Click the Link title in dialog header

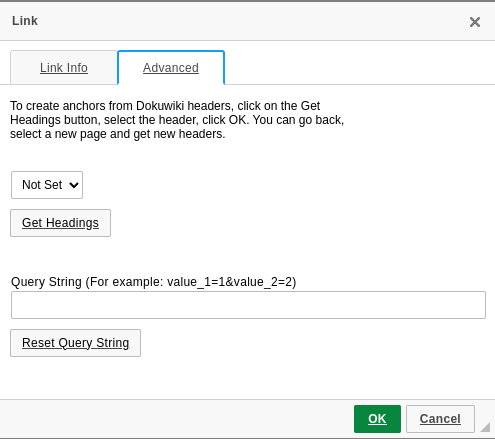[25, 21]
